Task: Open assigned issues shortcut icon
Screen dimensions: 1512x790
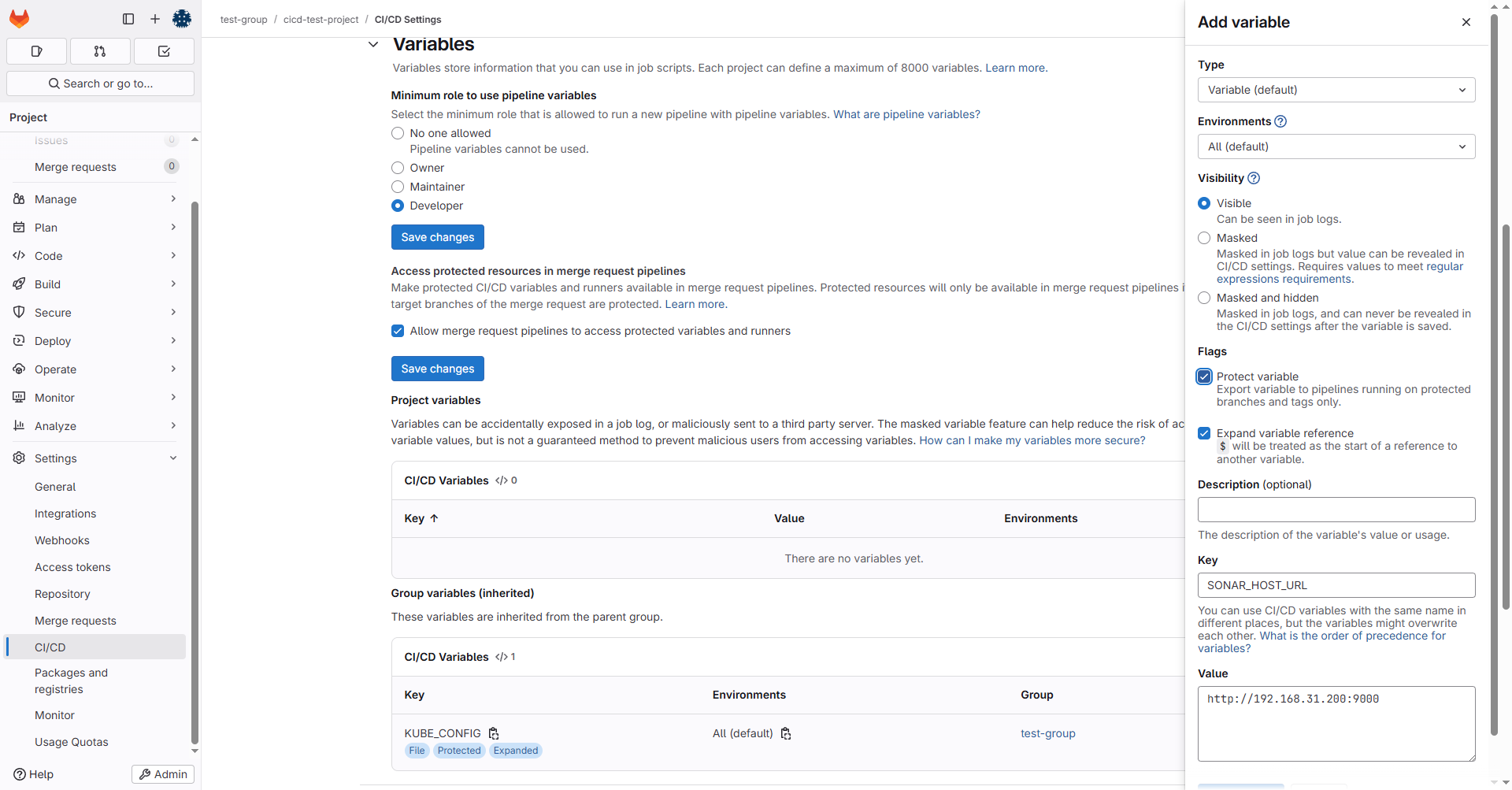Action: tap(36, 51)
